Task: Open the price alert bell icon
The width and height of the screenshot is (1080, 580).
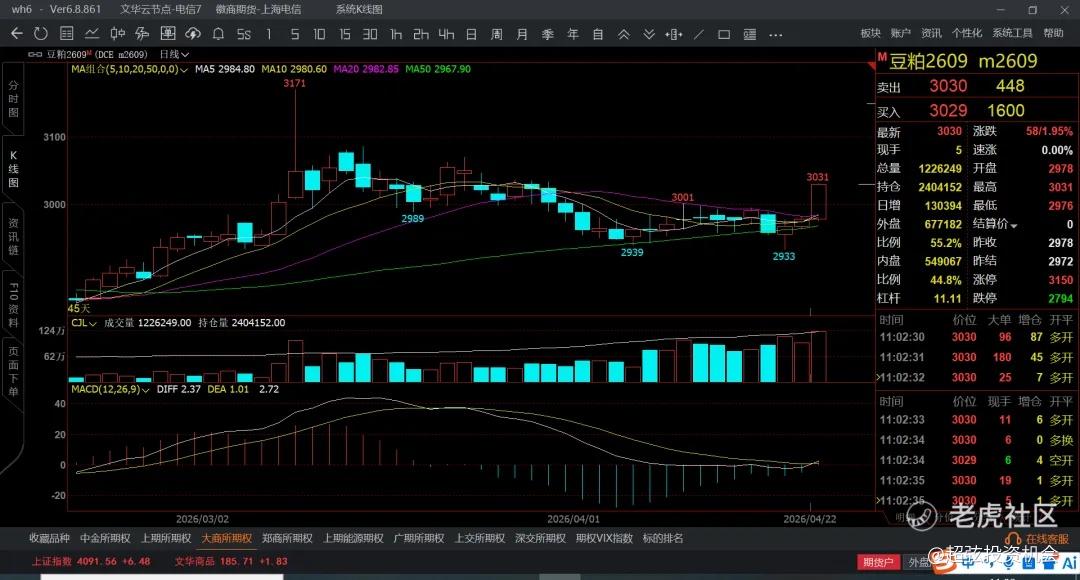Action: coord(218,34)
